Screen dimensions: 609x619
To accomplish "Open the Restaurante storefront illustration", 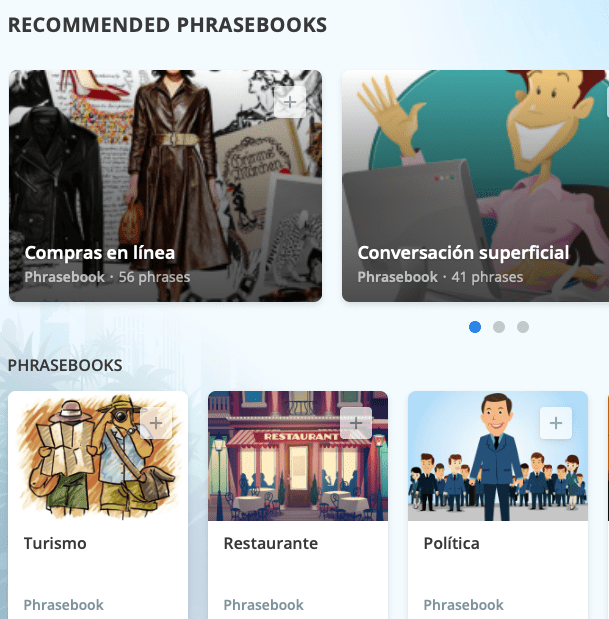I will click(298, 456).
